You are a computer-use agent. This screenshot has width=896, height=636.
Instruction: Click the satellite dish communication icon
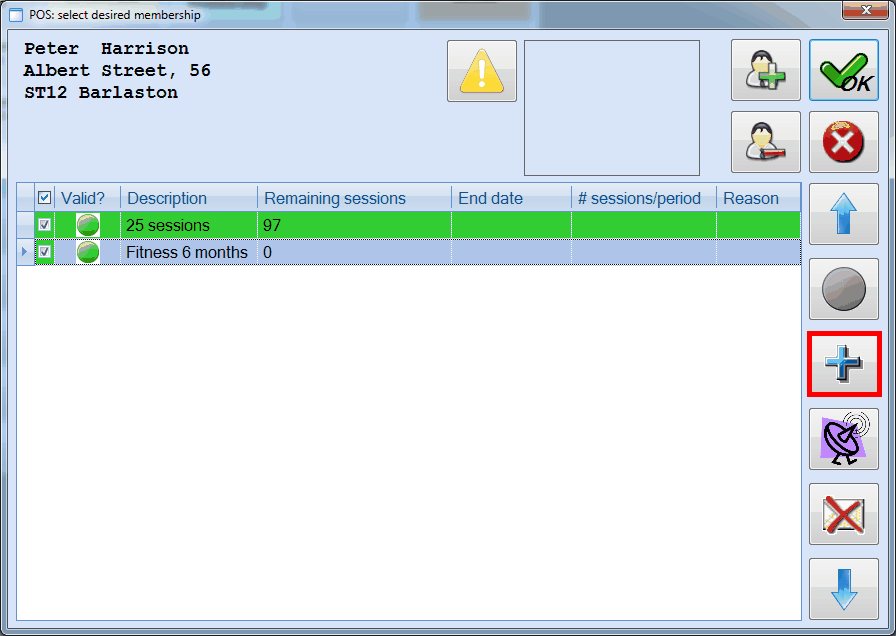coord(843,439)
